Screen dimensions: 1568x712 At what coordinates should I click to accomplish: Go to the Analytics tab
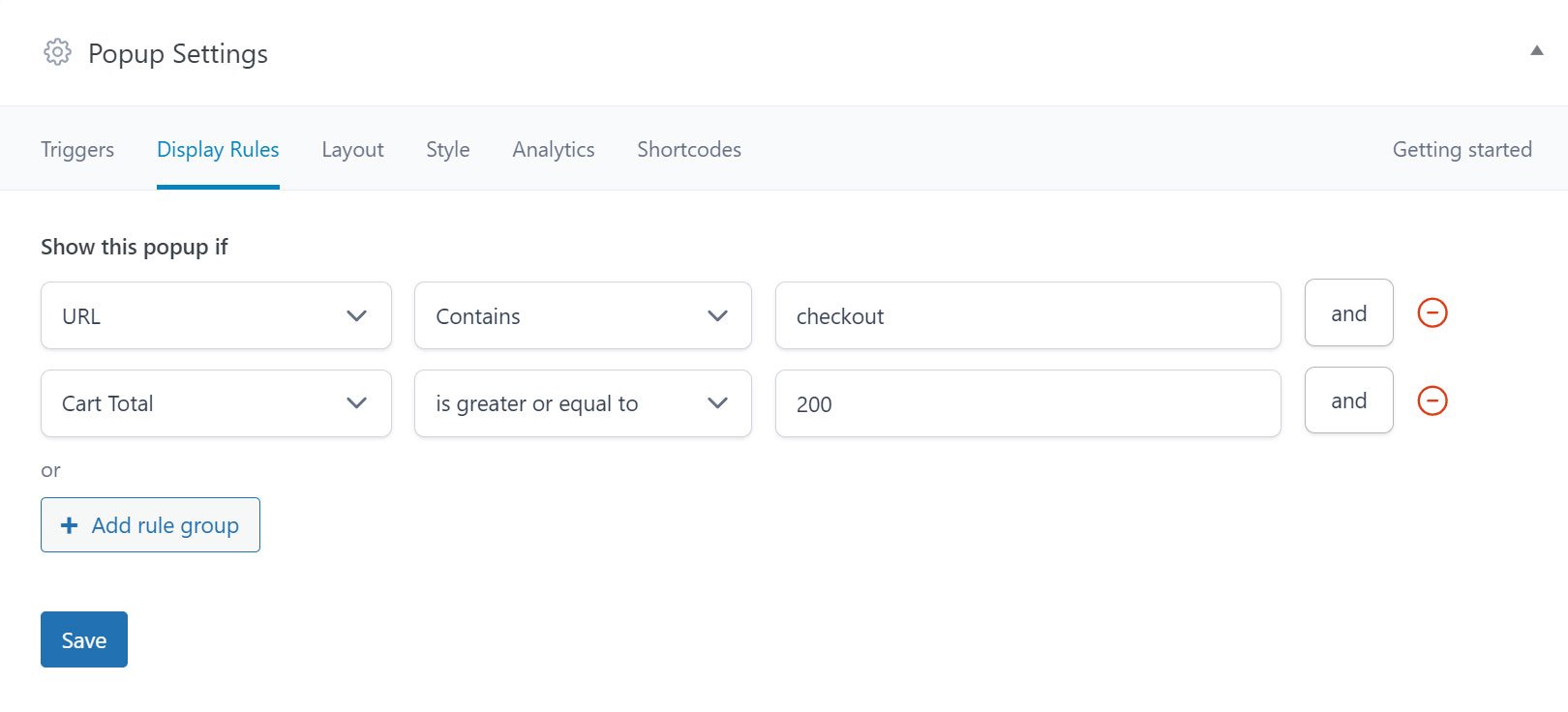(554, 149)
